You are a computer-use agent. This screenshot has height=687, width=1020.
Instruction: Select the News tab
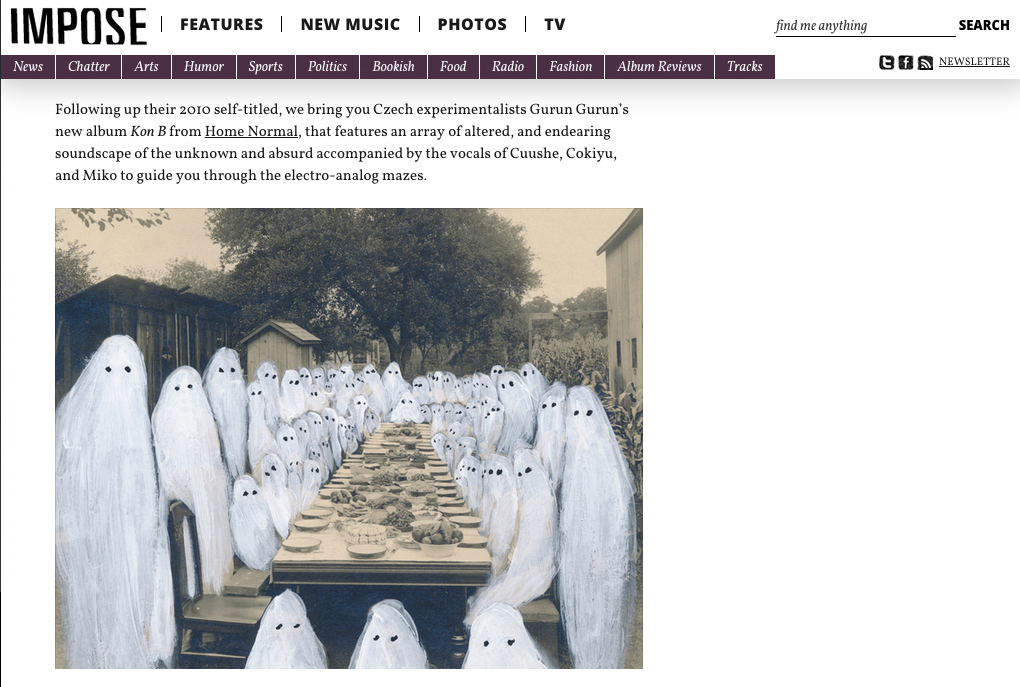coord(28,67)
